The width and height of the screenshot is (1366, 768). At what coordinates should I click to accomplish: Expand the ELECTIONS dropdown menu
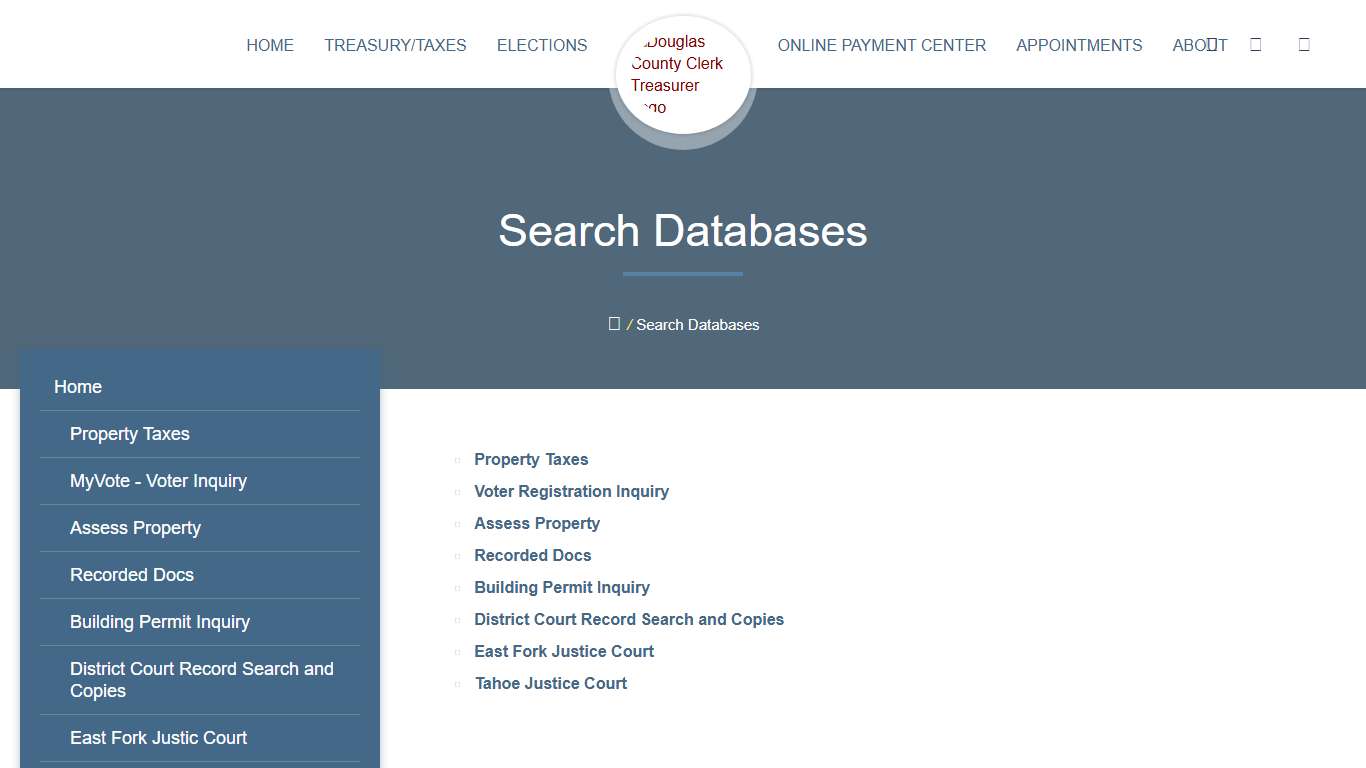tap(542, 45)
